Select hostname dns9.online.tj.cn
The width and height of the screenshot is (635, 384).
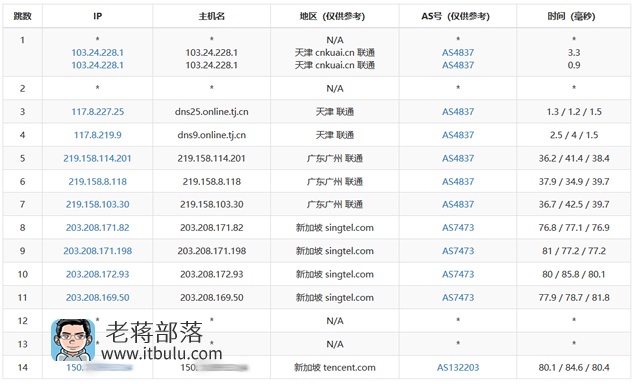point(211,135)
